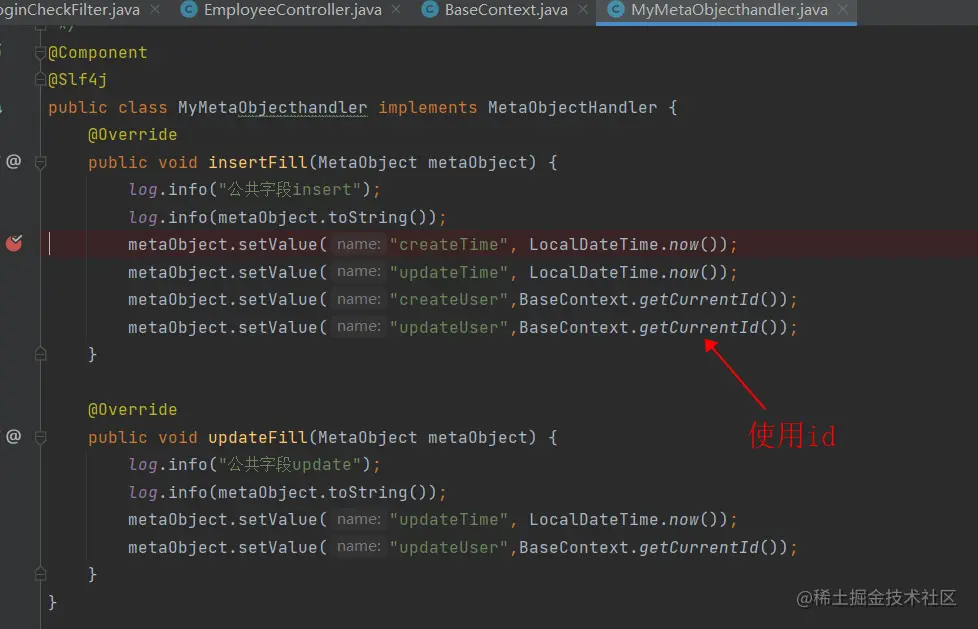Image resolution: width=978 pixels, height=629 pixels.
Task: Click the MetaObjectHandler interface name
Action: pos(573,107)
